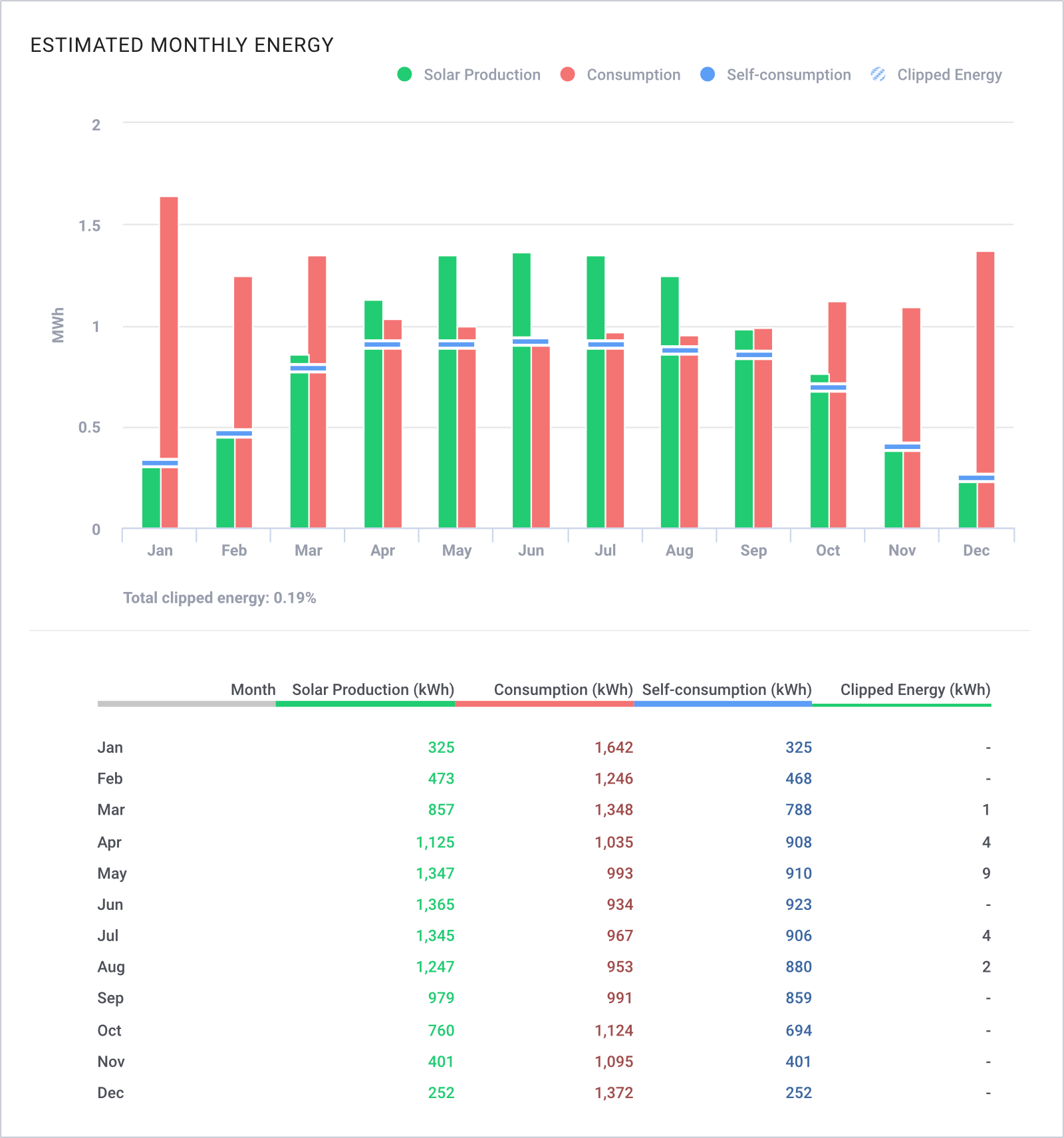This screenshot has height=1138, width=1064.
Task: Select the January red consumption bar
Action: (x=169, y=327)
